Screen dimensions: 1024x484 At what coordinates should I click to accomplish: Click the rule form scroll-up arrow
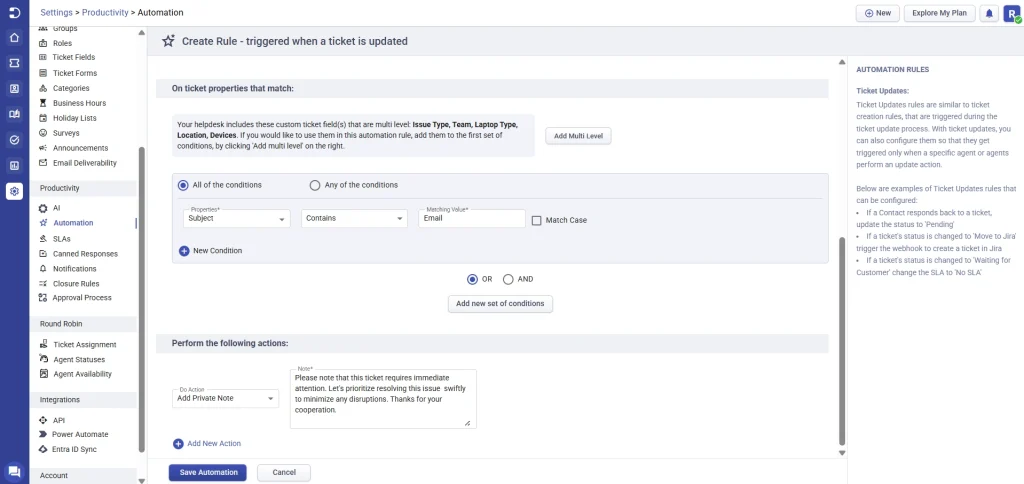coord(842,63)
